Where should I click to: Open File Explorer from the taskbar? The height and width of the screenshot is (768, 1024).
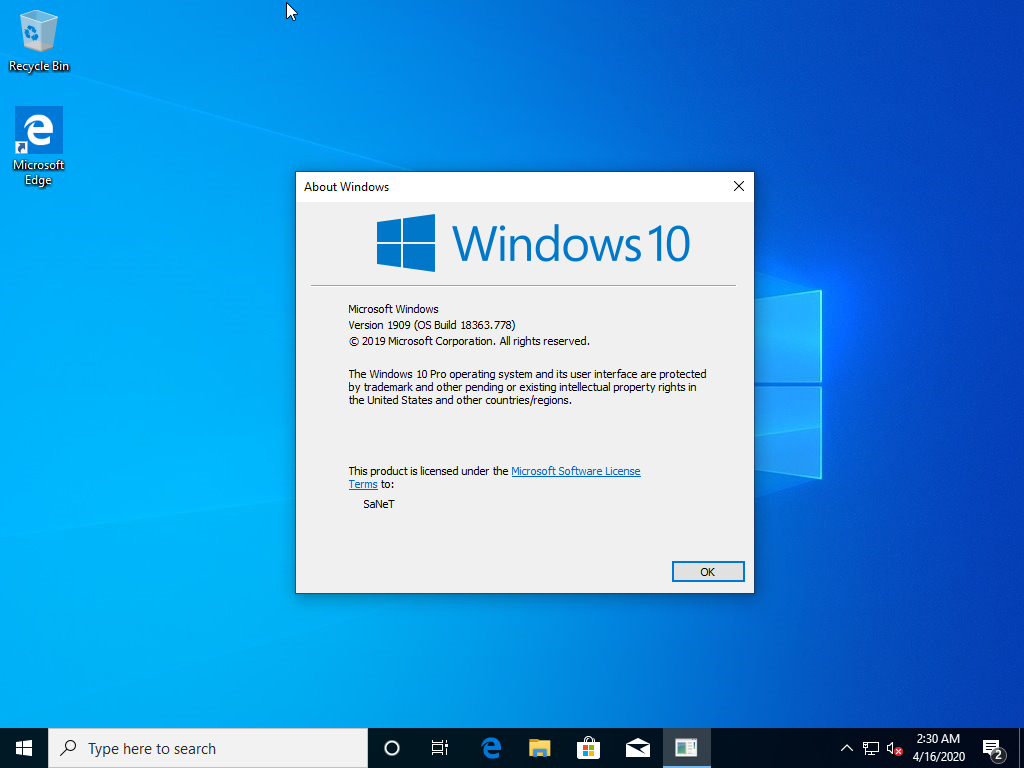(x=539, y=748)
